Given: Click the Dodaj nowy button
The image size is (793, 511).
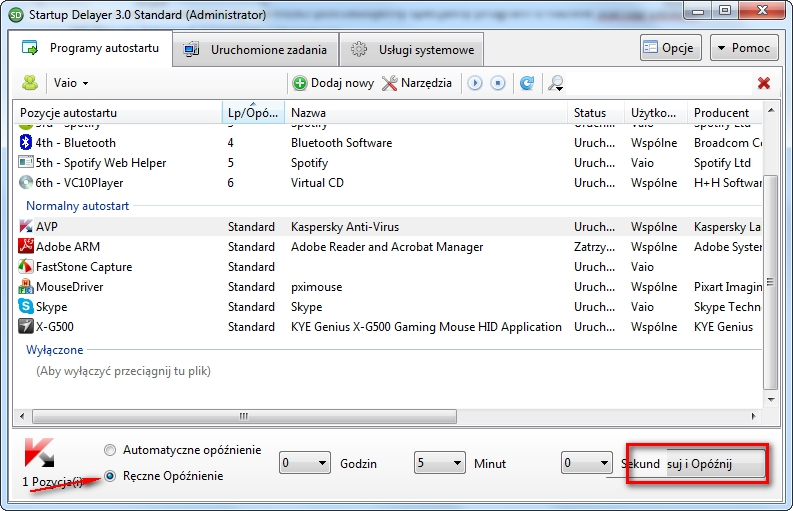Looking at the screenshot, I should pos(333,83).
